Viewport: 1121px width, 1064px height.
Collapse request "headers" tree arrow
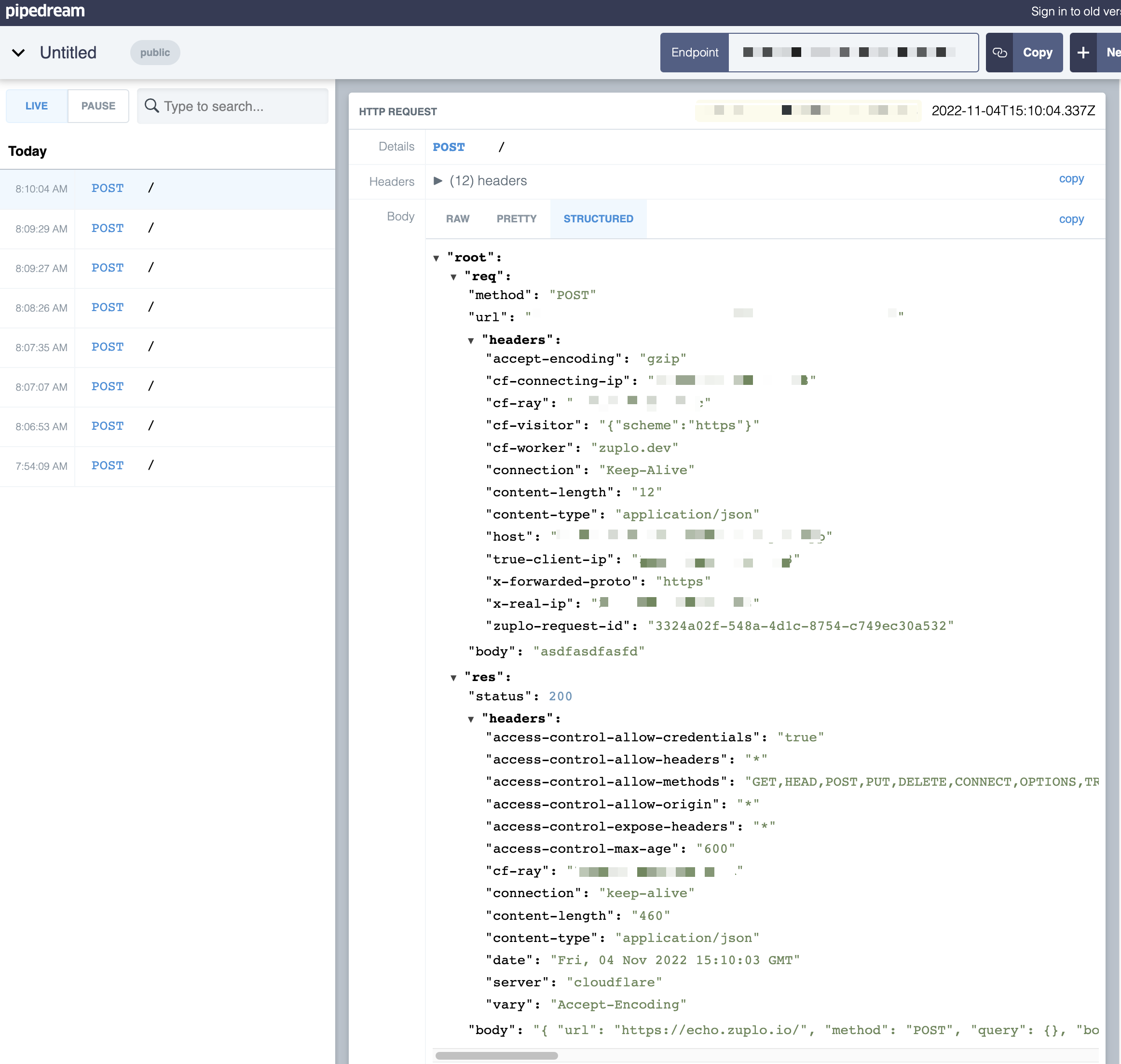coord(471,341)
